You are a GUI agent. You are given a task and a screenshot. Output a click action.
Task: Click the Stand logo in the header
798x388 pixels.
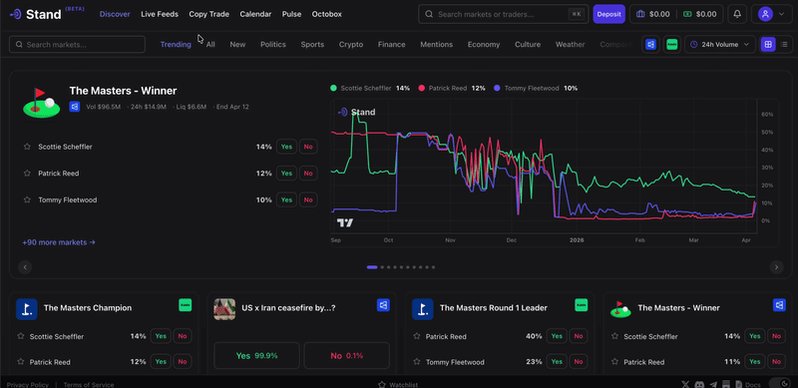(37, 14)
